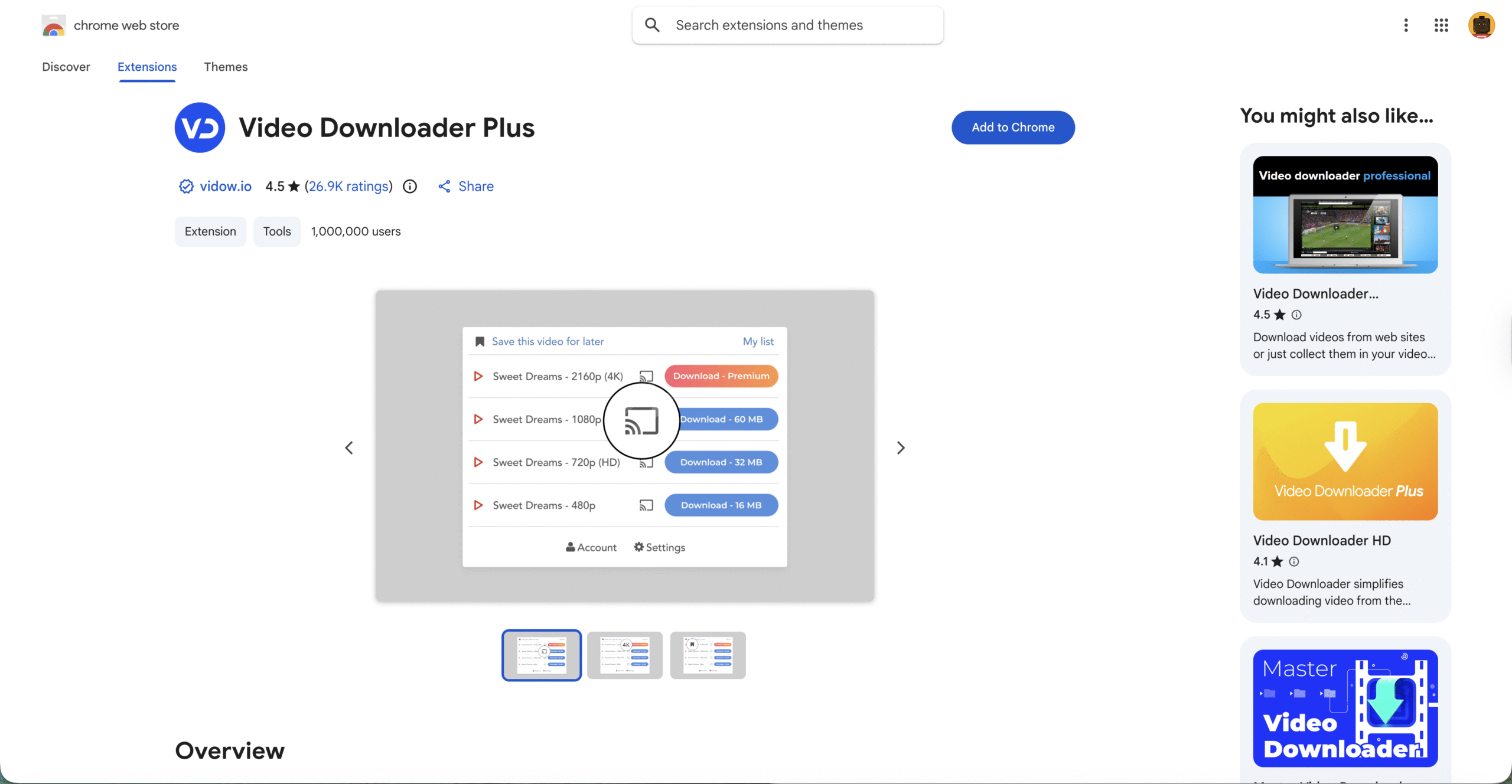Click the 'Video Downloader HD' card title

[x=1322, y=541]
